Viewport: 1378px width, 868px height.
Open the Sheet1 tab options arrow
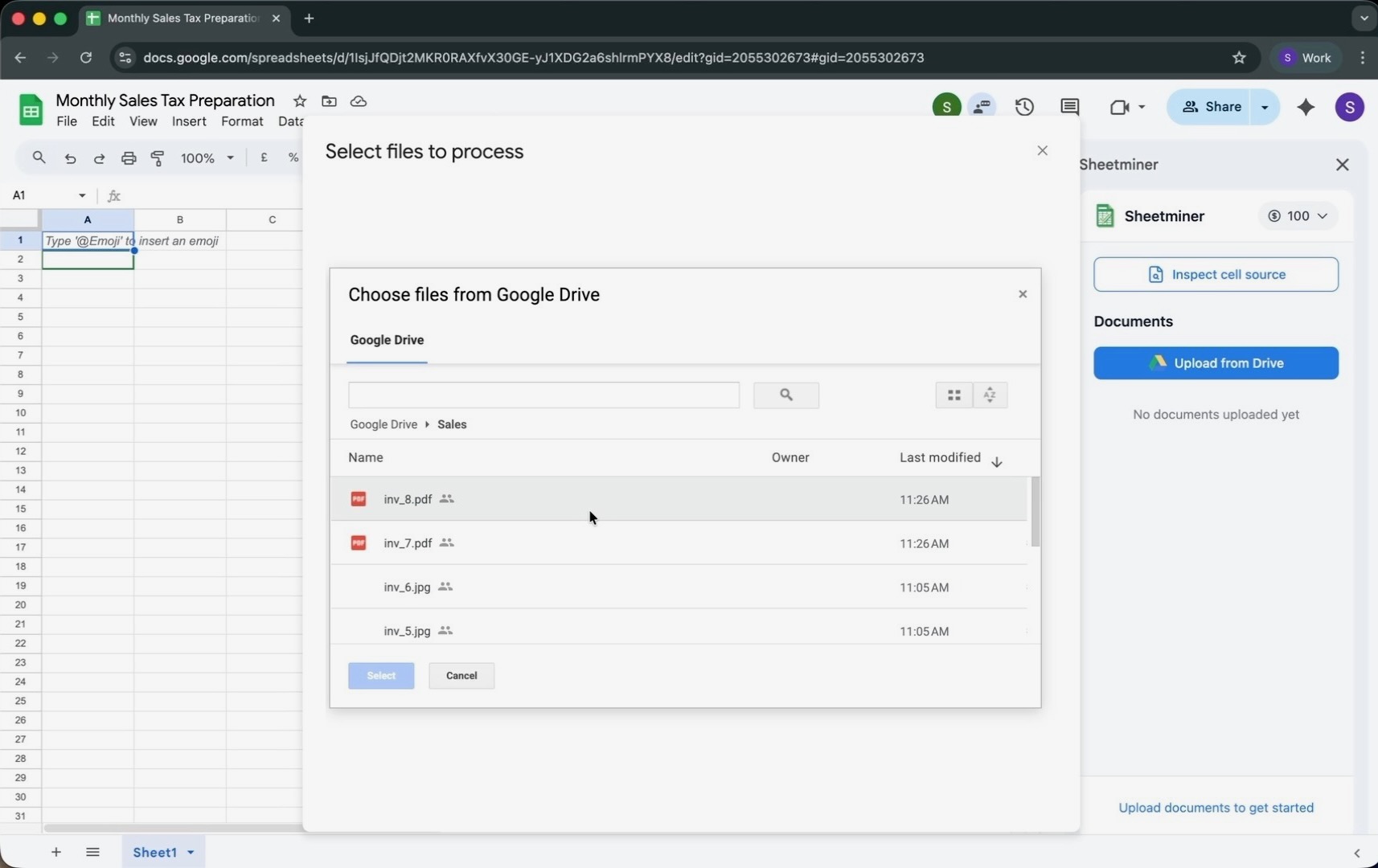[x=191, y=852]
